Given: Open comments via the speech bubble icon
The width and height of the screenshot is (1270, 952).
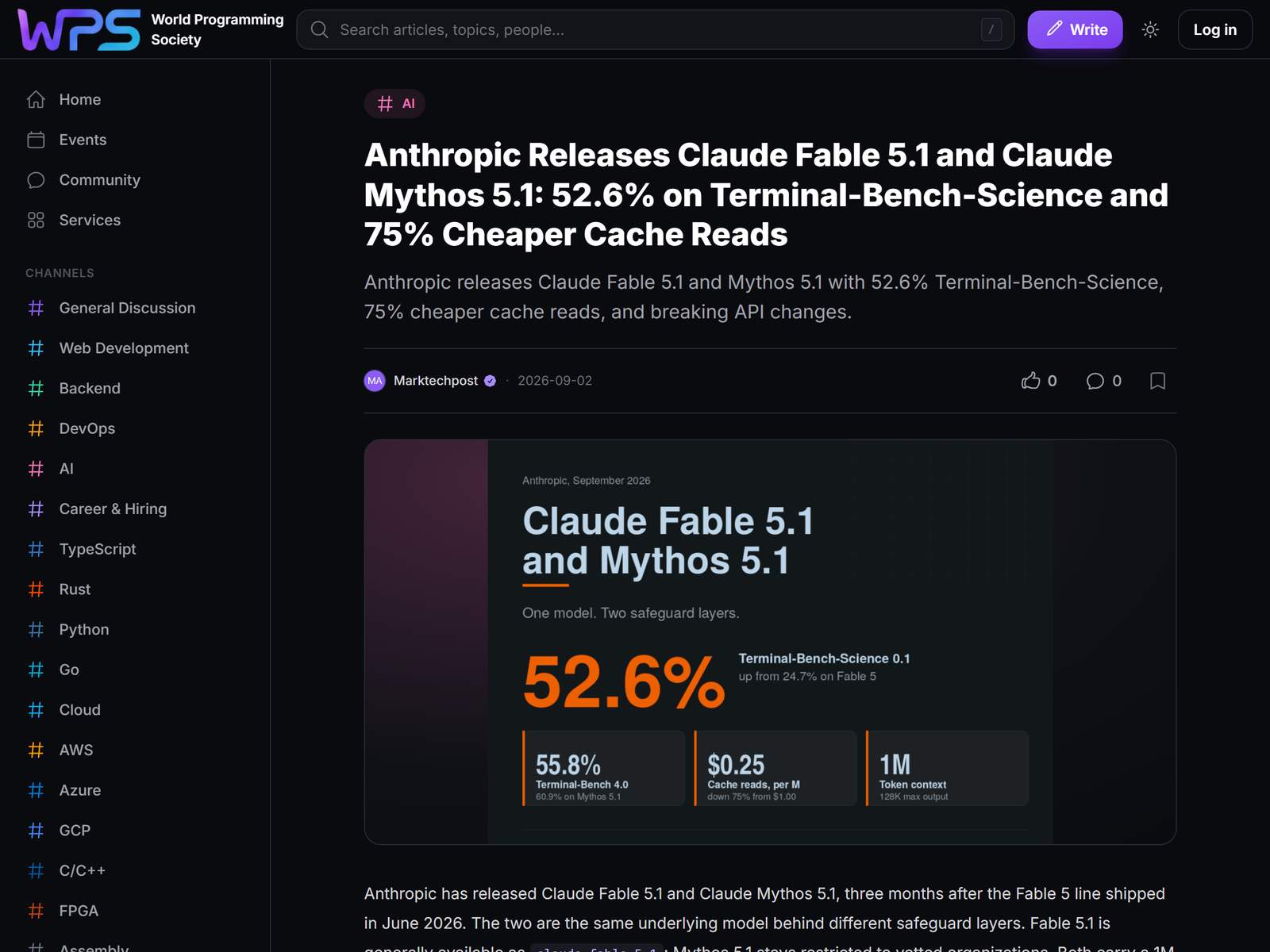Looking at the screenshot, I should [1095, 381].
